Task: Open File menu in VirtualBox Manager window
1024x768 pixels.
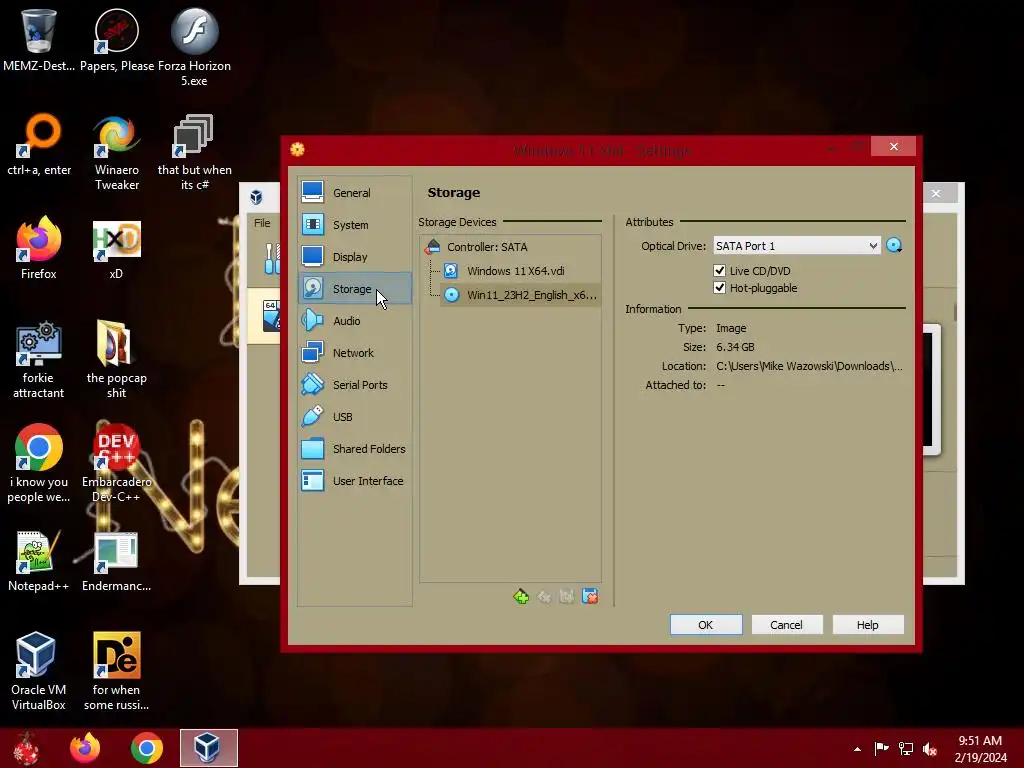Action: 262,223
